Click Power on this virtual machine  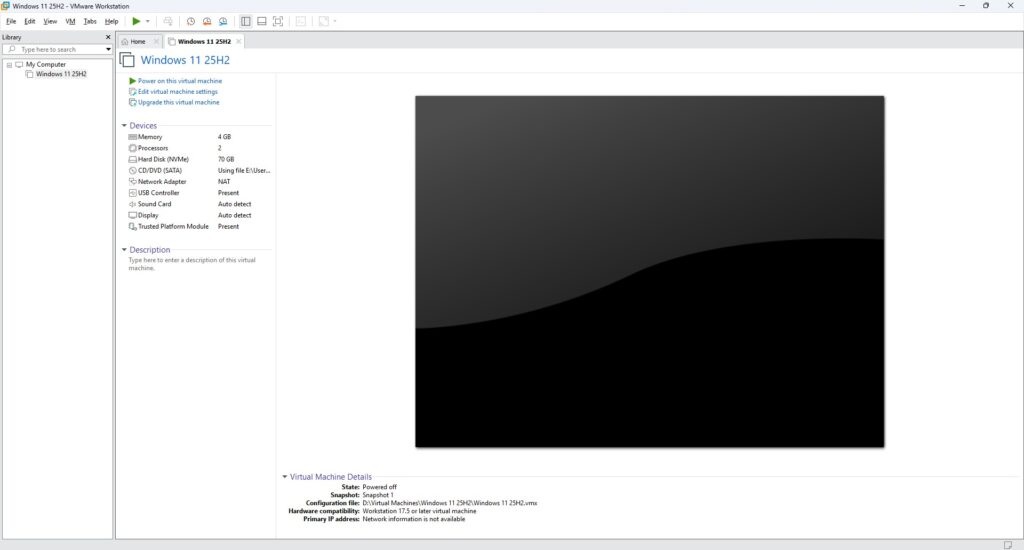coord(180,81)
